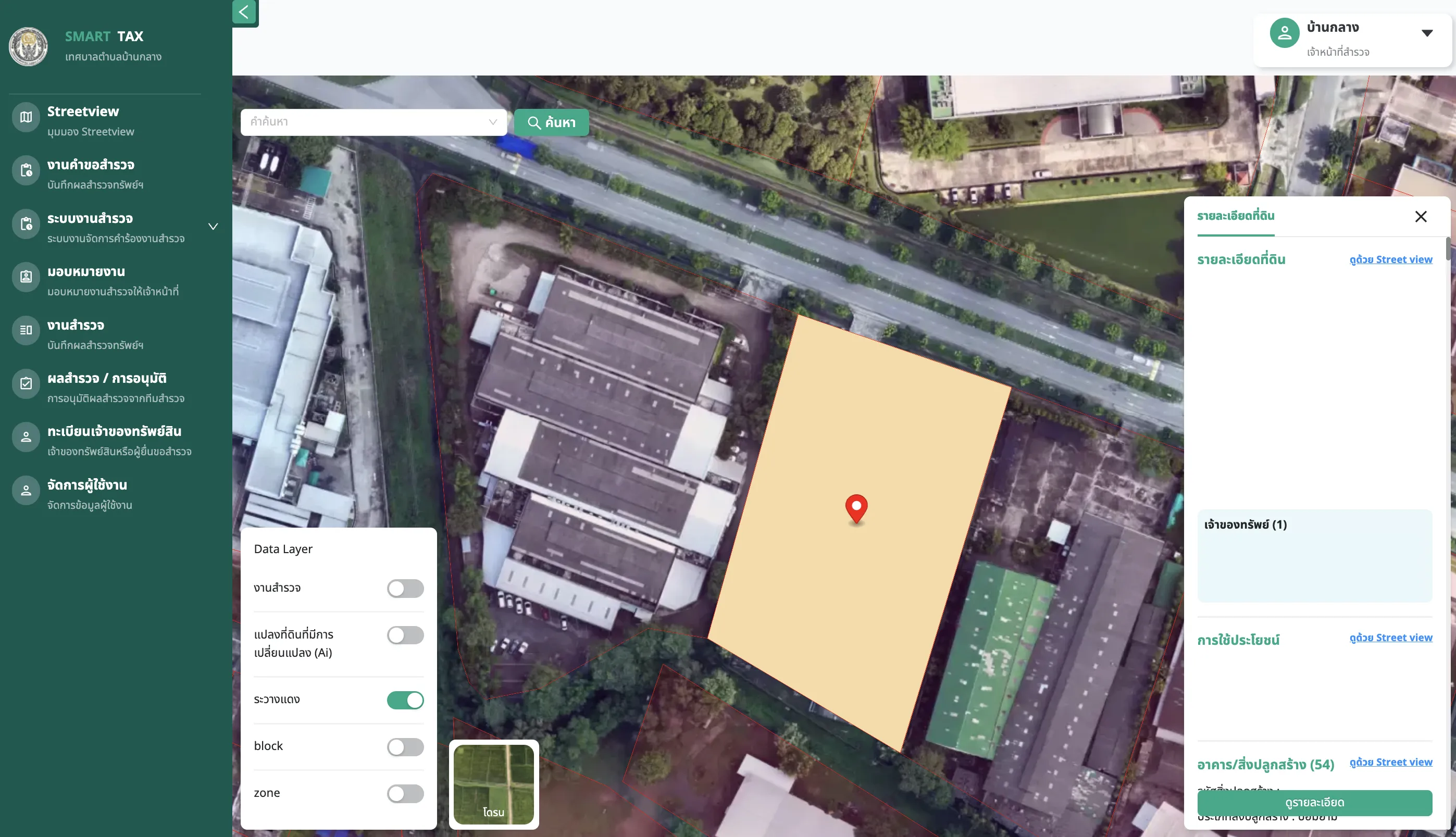1456x837 pixels.
Task: Enable the block layer toggle
Action: click(405, 747)
